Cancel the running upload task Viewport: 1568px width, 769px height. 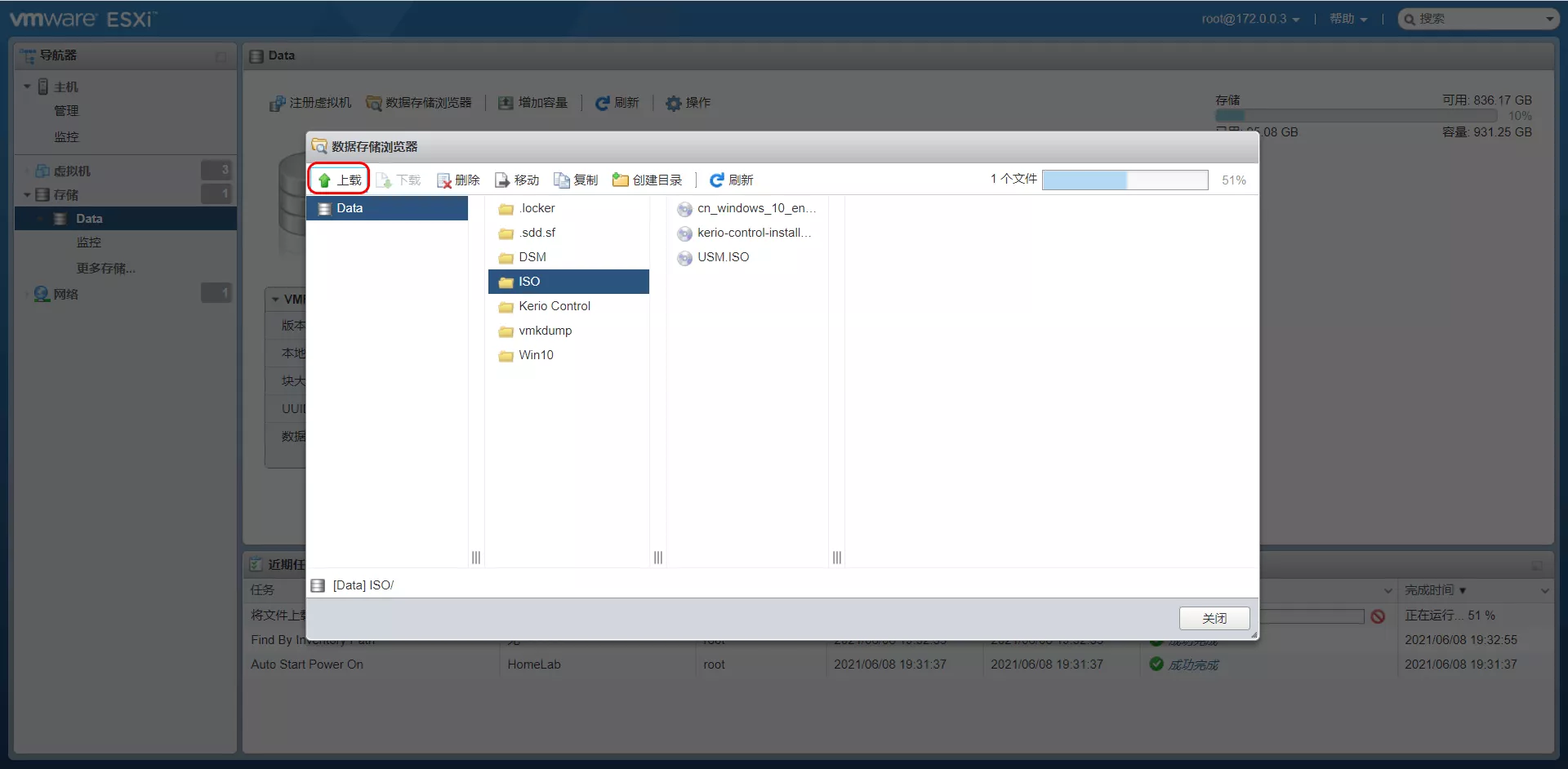1378,616
